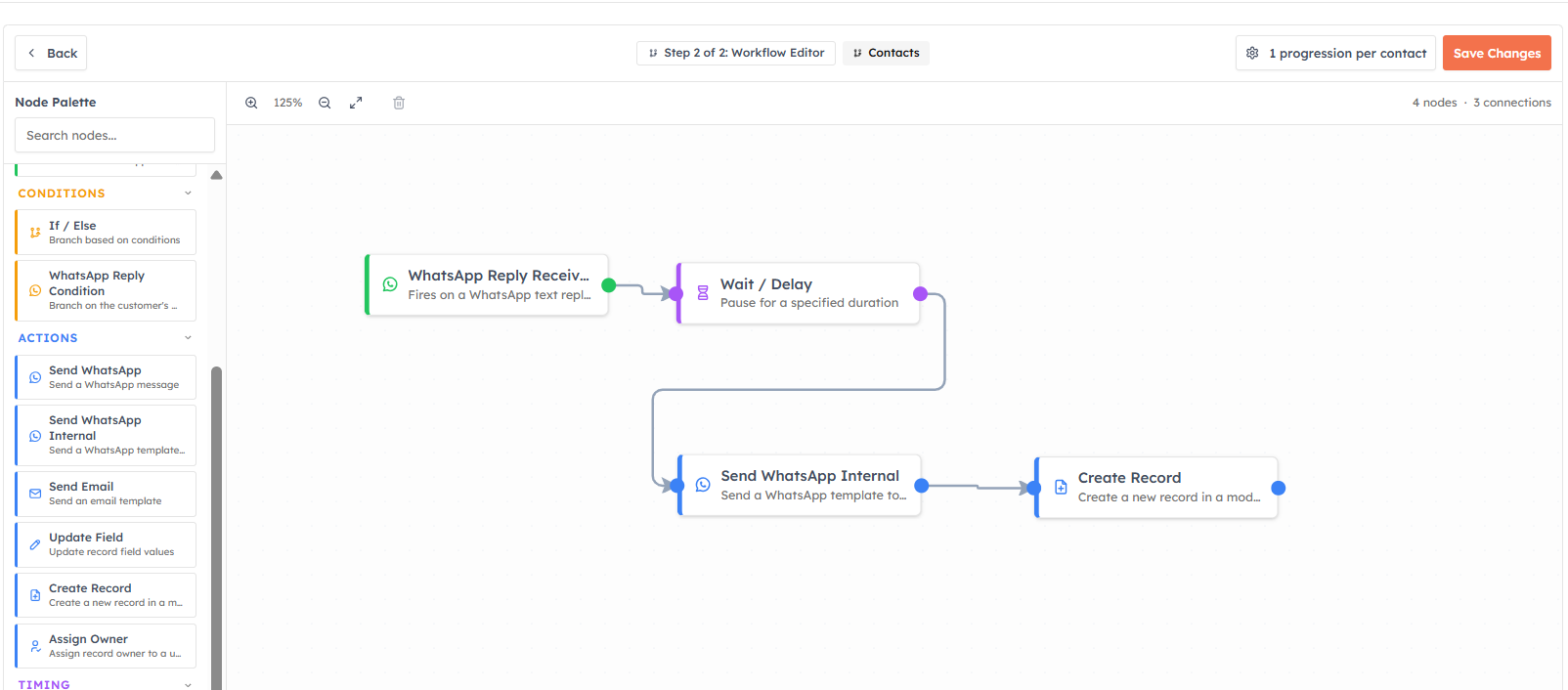Select the Create Record canvas node title
Screen dimensions: 1568x690
click(1129, 478)
